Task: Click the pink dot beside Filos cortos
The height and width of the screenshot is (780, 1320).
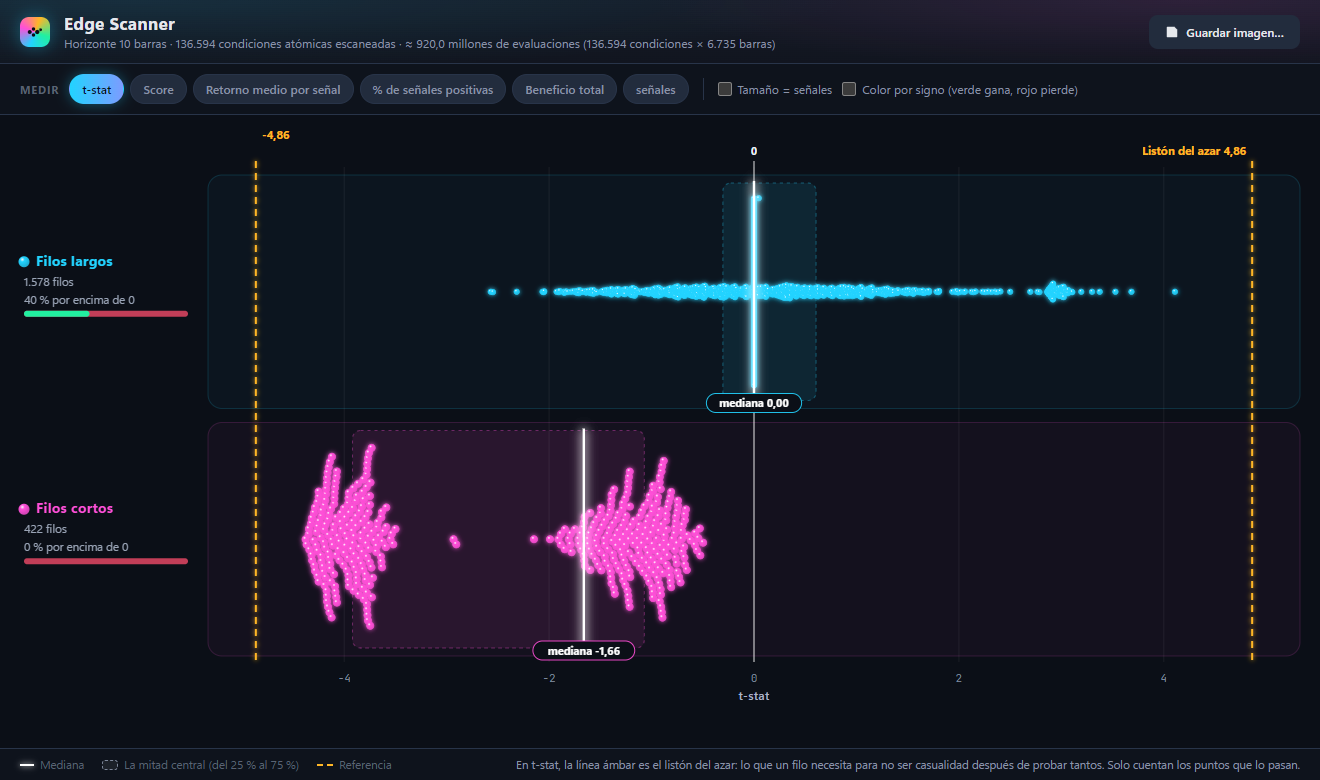Action: (x=24, y=508)
